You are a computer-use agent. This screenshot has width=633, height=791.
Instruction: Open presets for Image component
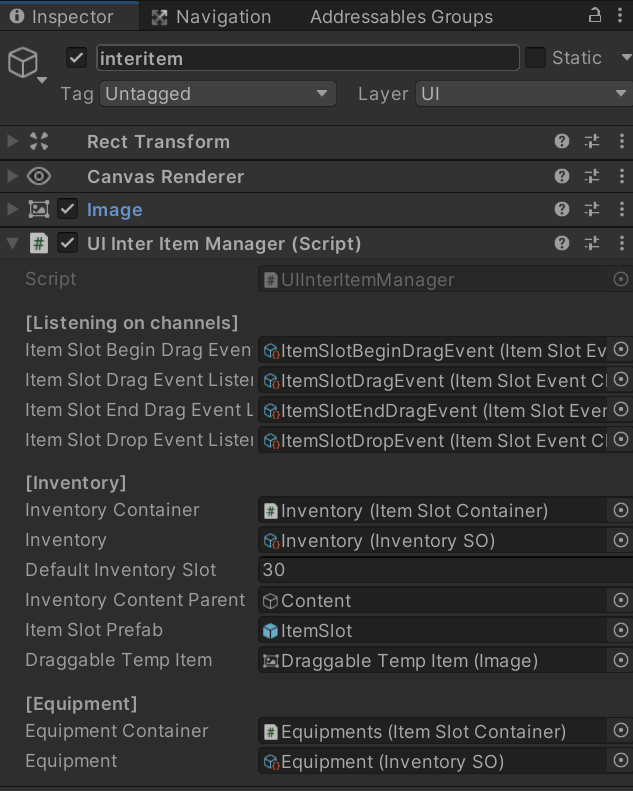(592, 209)
